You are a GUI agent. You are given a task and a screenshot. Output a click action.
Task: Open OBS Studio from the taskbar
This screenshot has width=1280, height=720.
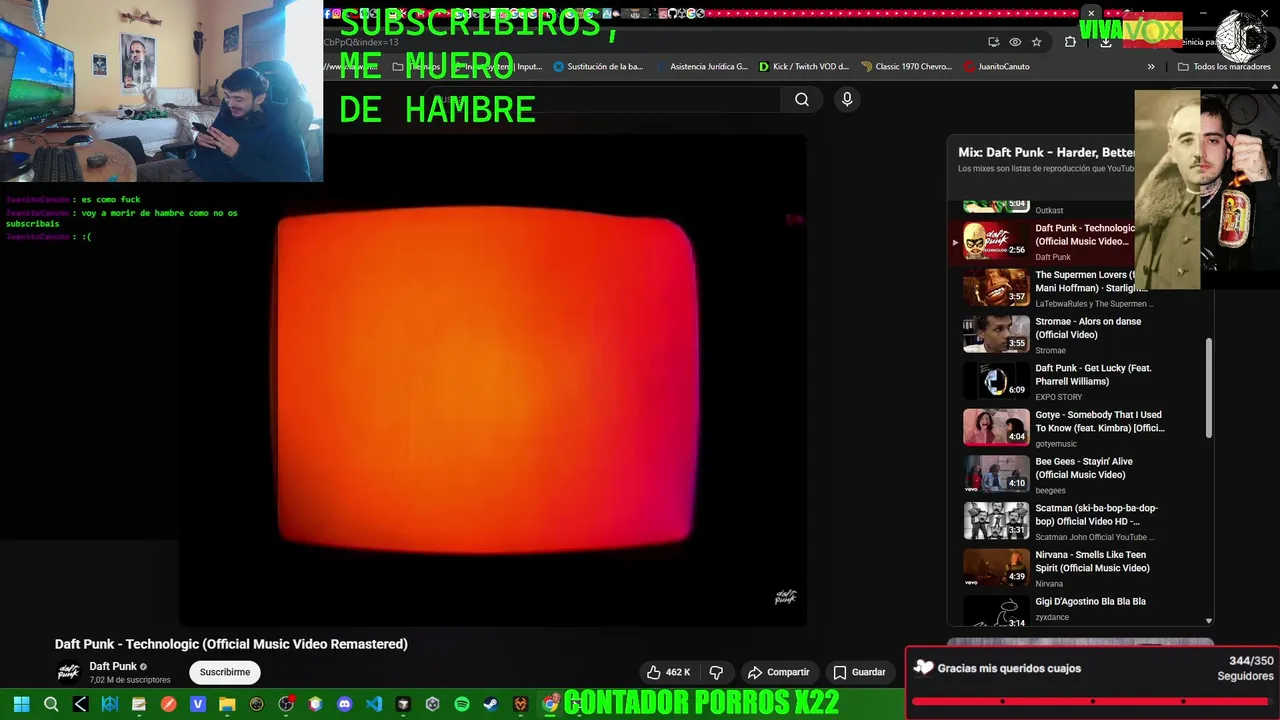pos(286,704)
